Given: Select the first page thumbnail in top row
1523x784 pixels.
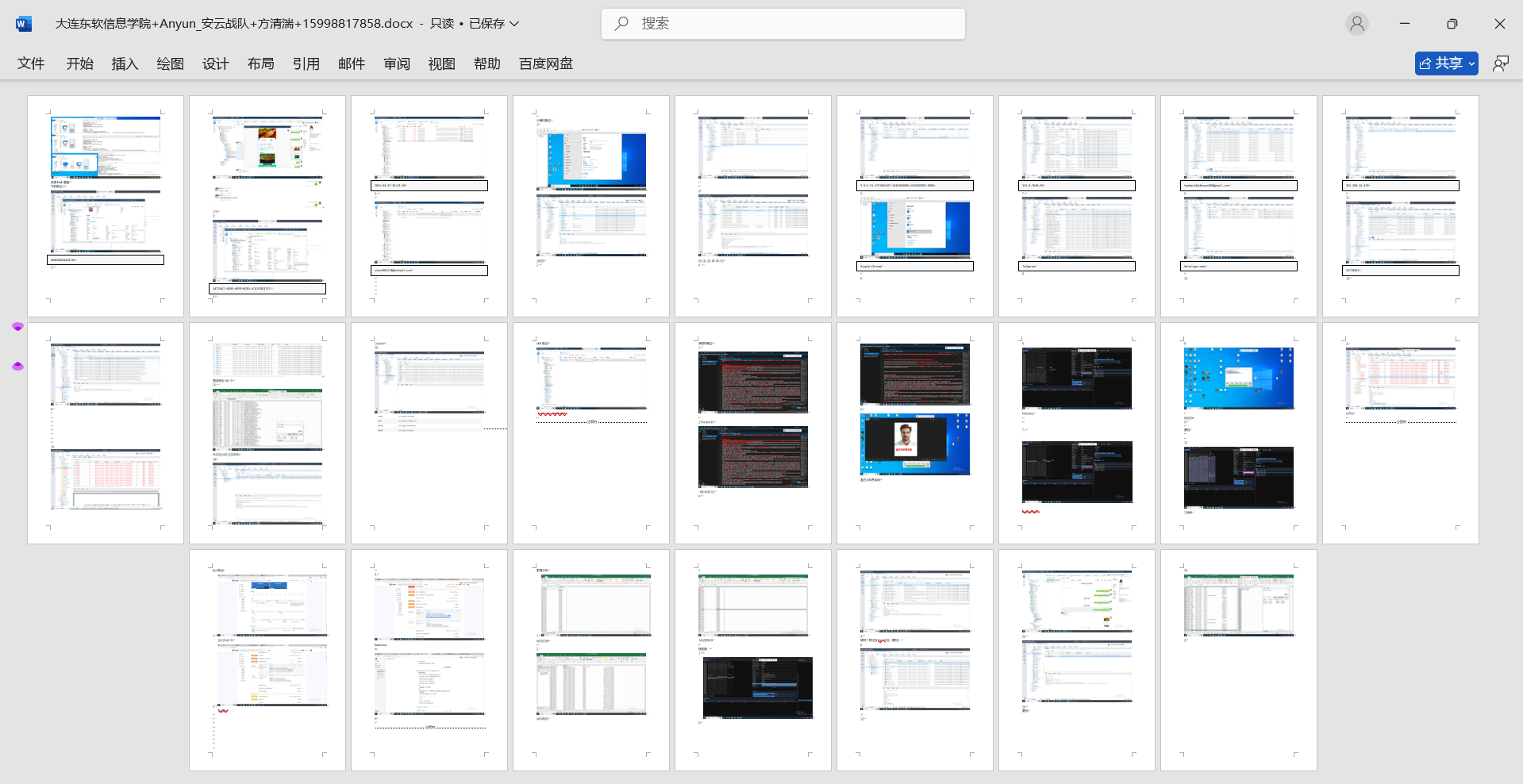Looking at the screenshot, I should click(x=106, y=206).
